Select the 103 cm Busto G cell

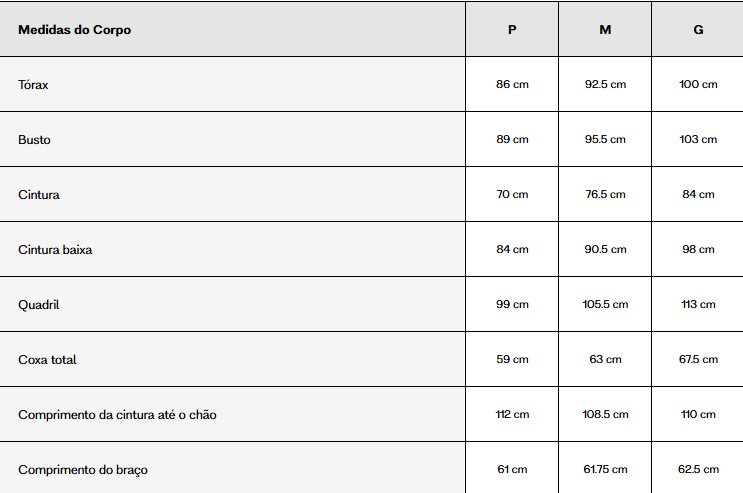[x=698, y=139]
